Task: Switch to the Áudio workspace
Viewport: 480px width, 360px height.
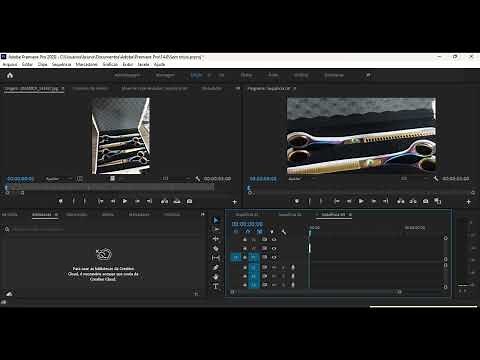Action: (273, 75)
